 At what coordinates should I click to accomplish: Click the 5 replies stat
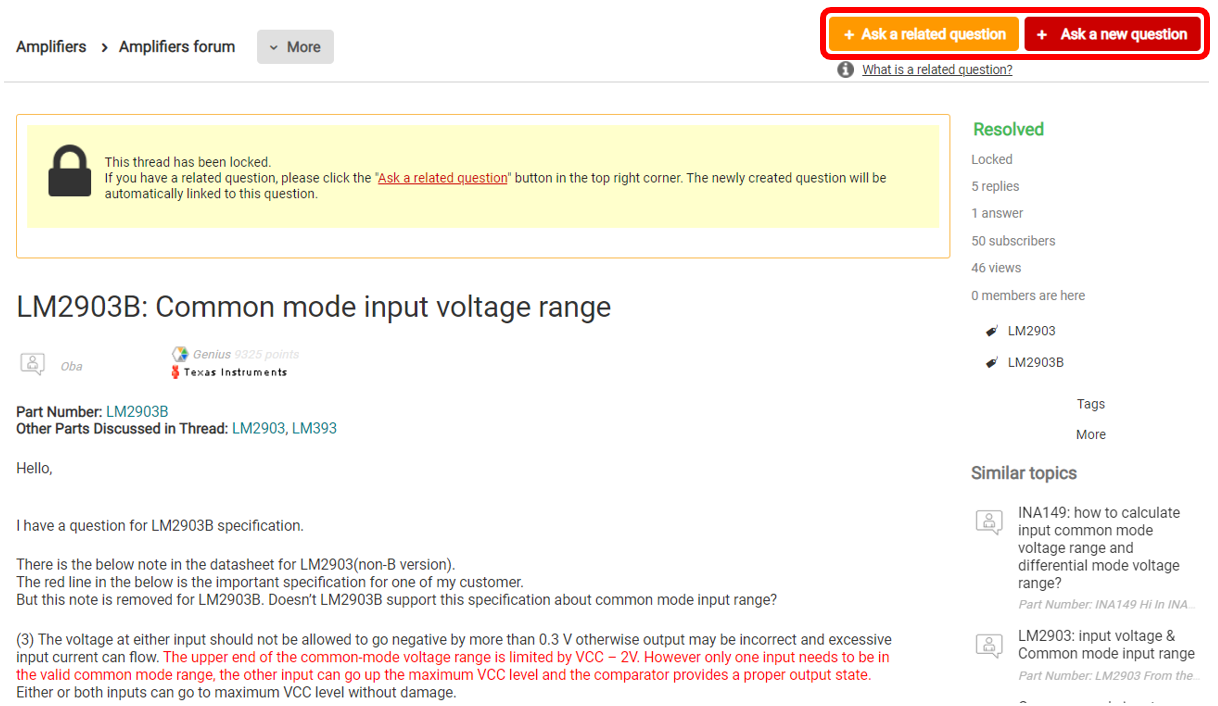tap(995, 186)
